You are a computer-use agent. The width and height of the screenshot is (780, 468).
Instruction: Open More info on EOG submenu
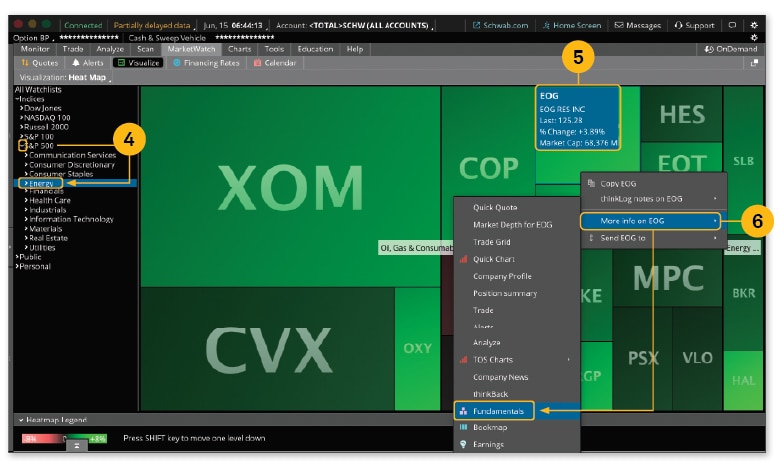pyautogui.click(x=651, y=221)
